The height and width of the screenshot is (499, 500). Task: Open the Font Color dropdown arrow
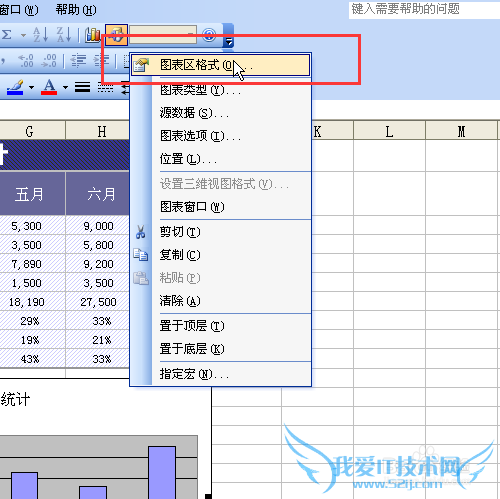(x=65, y=88)
